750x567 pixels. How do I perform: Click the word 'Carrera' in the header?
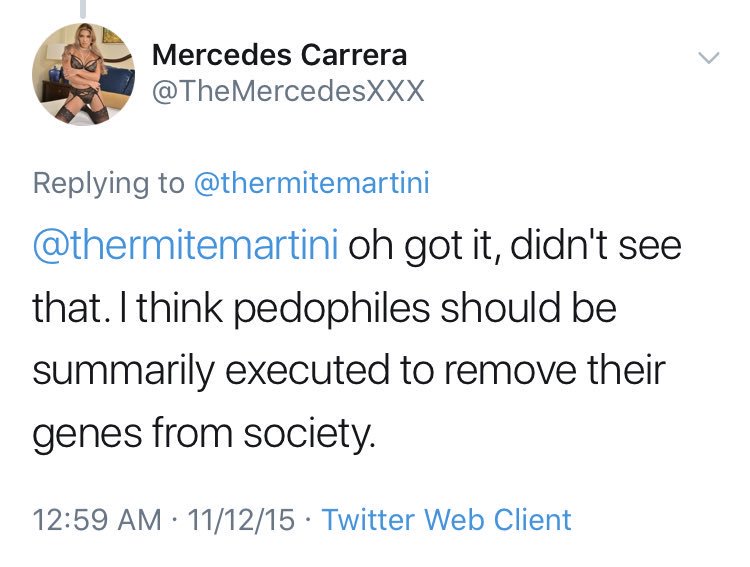click(x=354, y=55)
